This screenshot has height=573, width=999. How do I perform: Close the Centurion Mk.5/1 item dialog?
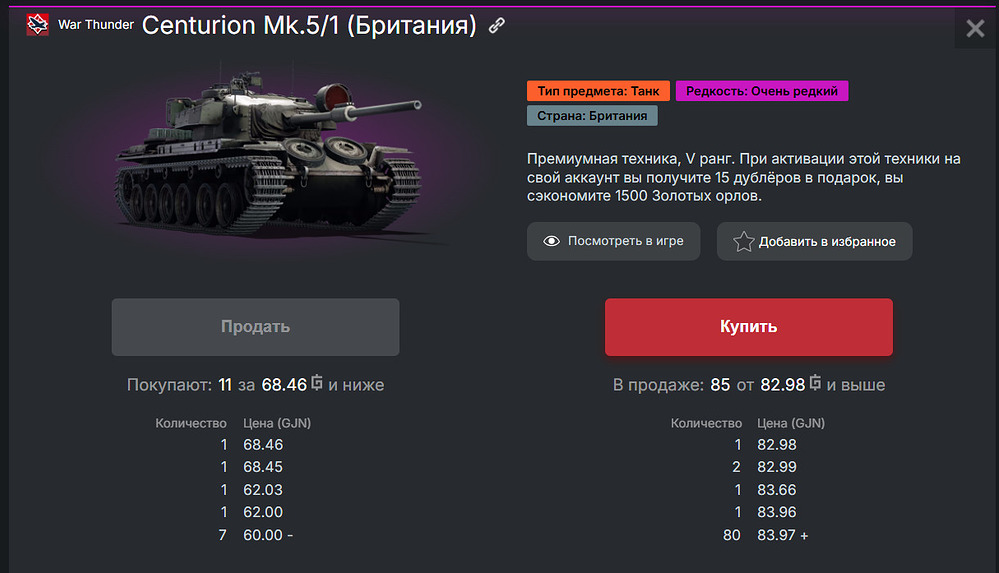click(975, 28)
